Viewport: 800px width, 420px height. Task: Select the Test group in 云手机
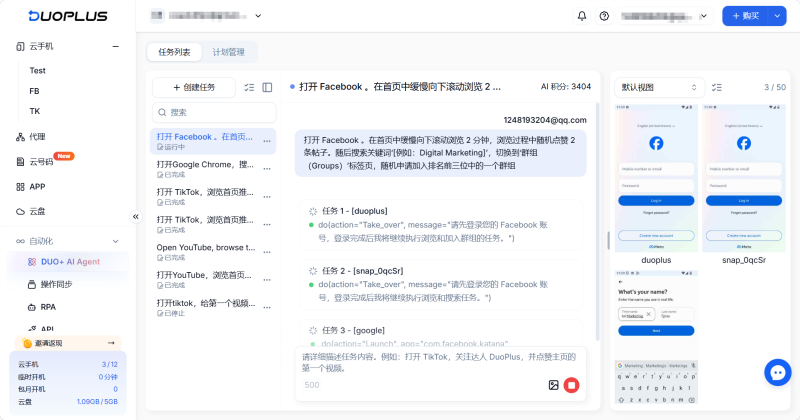[38, 71]
